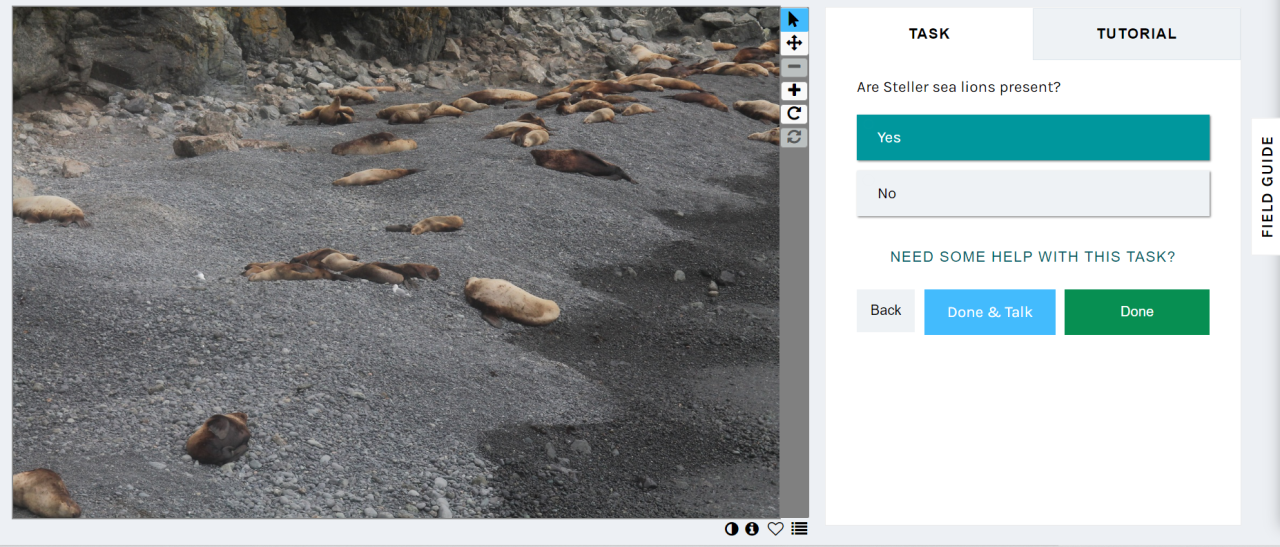Screen dimensions: 1280x547
Task: Choose Yes for Steller sea lions present
Action: (x=1033, y=138)
